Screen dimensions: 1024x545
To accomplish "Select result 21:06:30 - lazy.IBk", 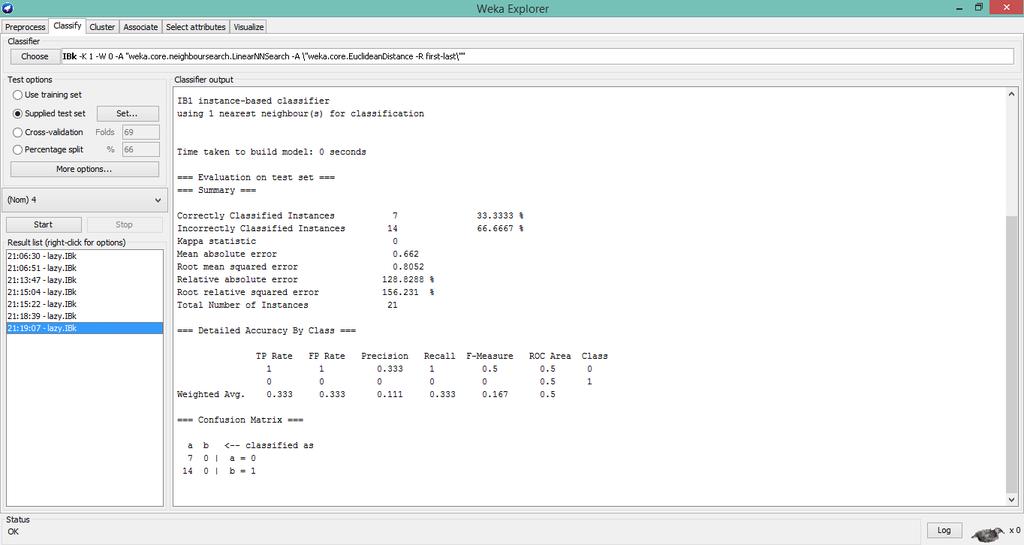I will 84,256.
